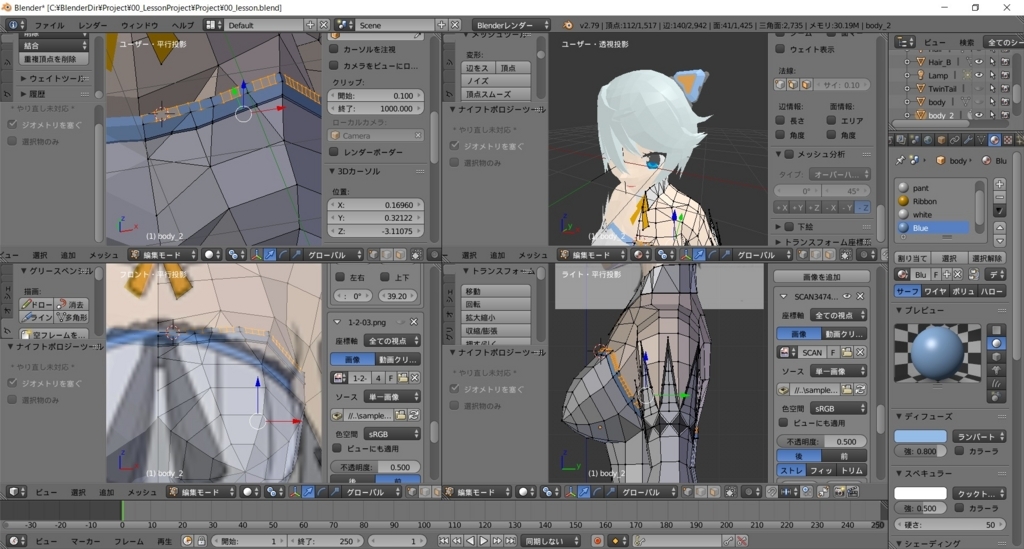Enable 長さ edge info checkbox
The width and height of the screenshot is (1024, 549).
[780, 120]
